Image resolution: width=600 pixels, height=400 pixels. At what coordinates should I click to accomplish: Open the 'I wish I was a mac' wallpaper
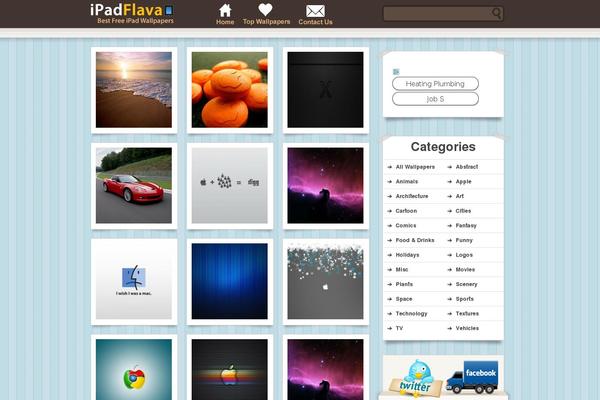point(134,281)
